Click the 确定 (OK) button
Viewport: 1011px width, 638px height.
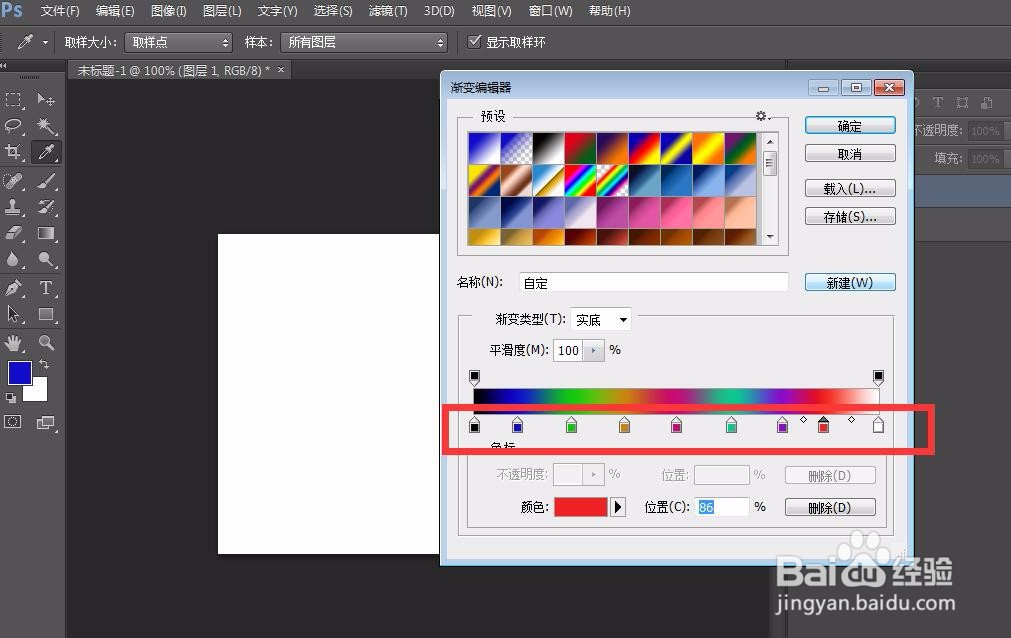[x=850, y=126]
